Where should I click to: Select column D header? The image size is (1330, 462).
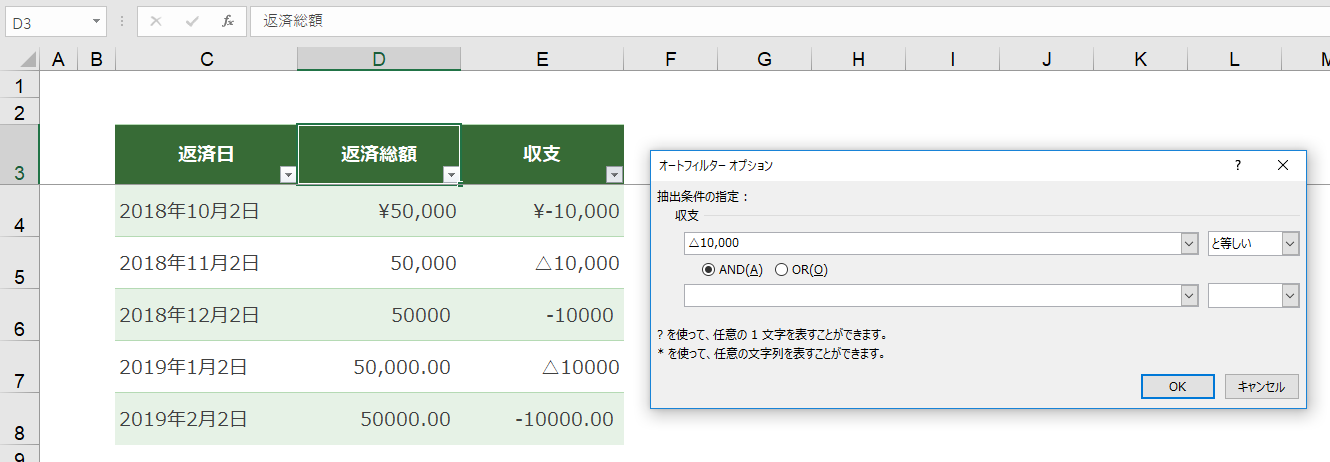[x=379, y=60]
